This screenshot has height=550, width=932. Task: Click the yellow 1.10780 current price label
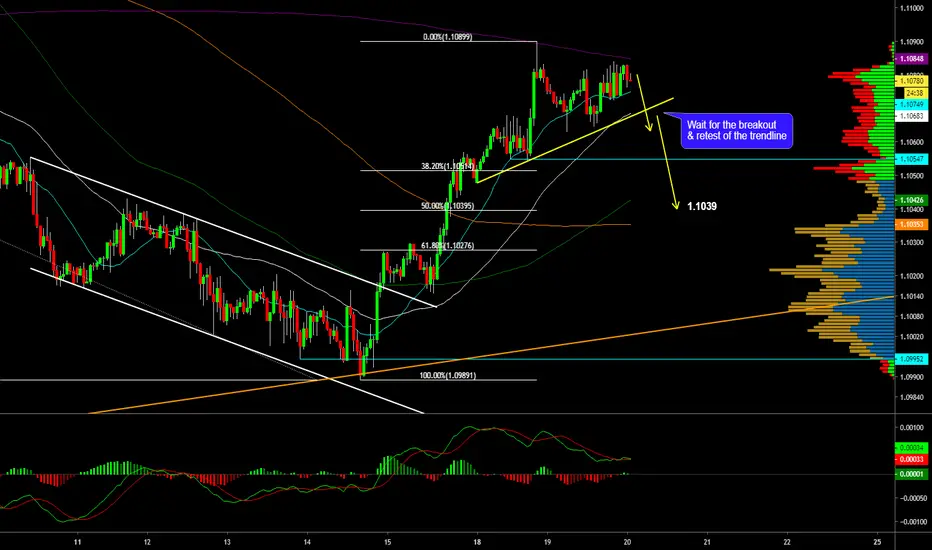pos(911,80)
